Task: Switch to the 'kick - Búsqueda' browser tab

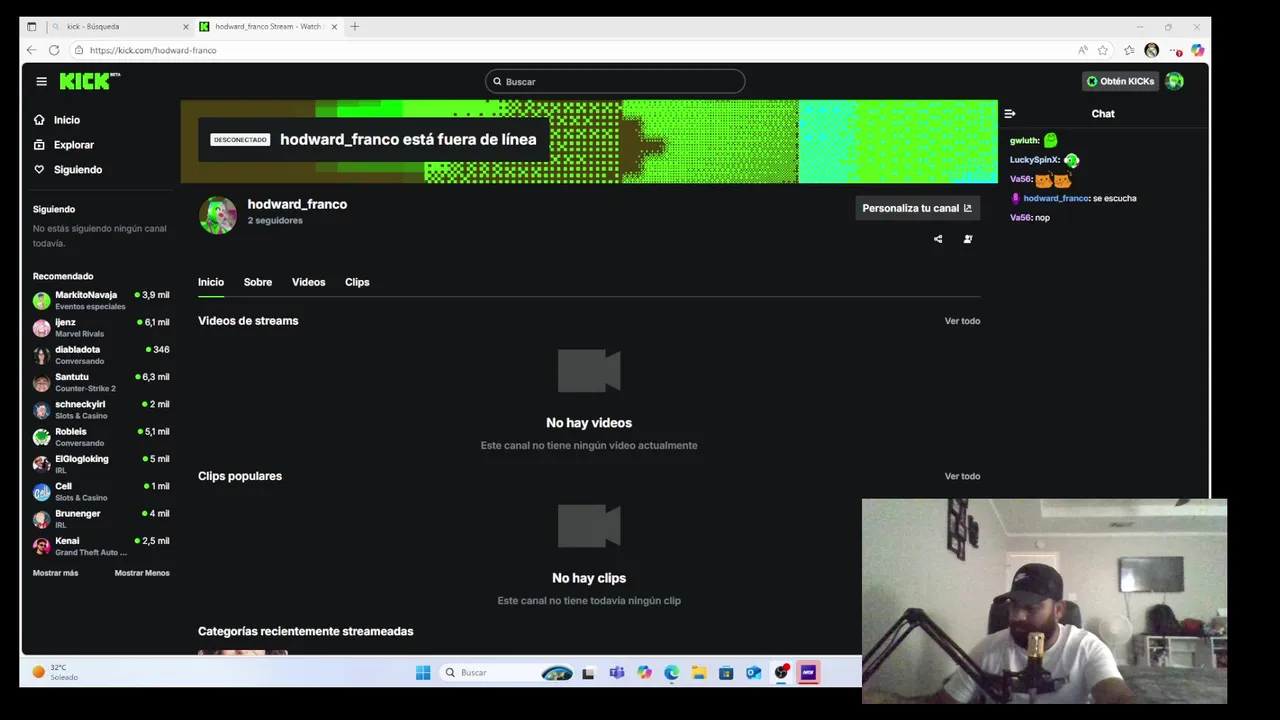Action: click(120, 27)
